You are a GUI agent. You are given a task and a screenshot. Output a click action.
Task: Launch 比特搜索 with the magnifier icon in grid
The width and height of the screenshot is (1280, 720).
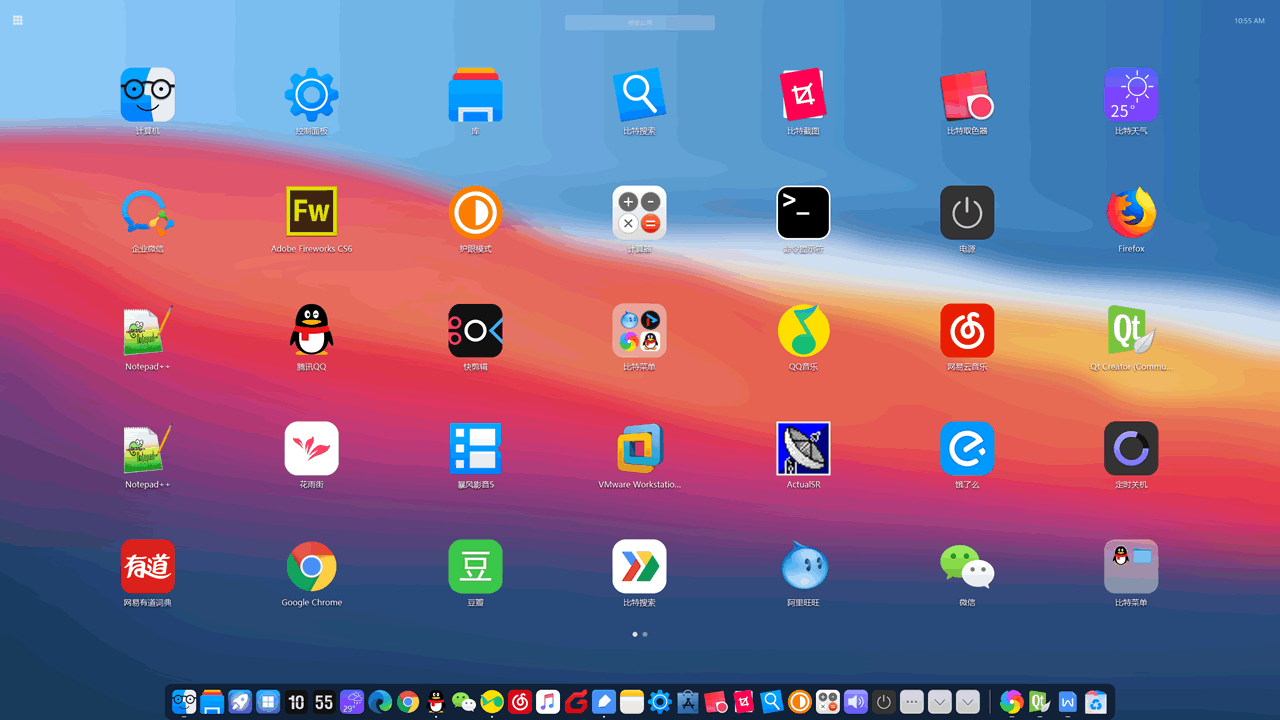[639, 95]
